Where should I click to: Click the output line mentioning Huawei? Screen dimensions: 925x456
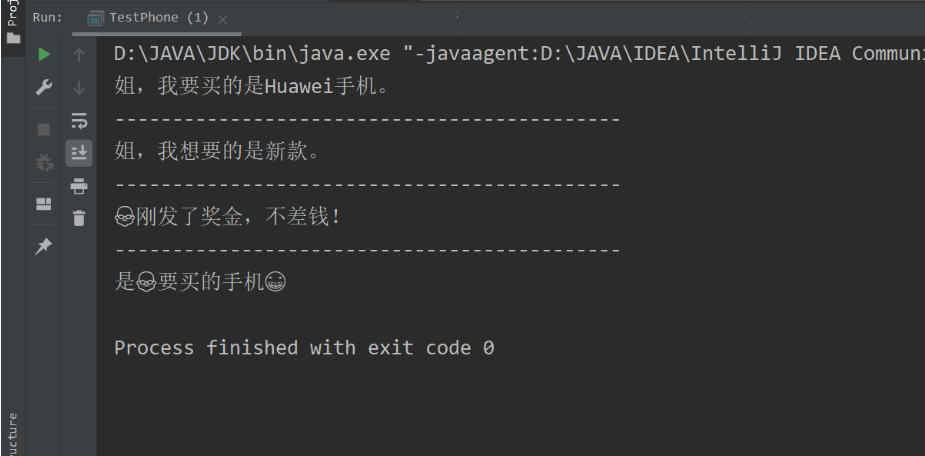[x=251, y=87]
